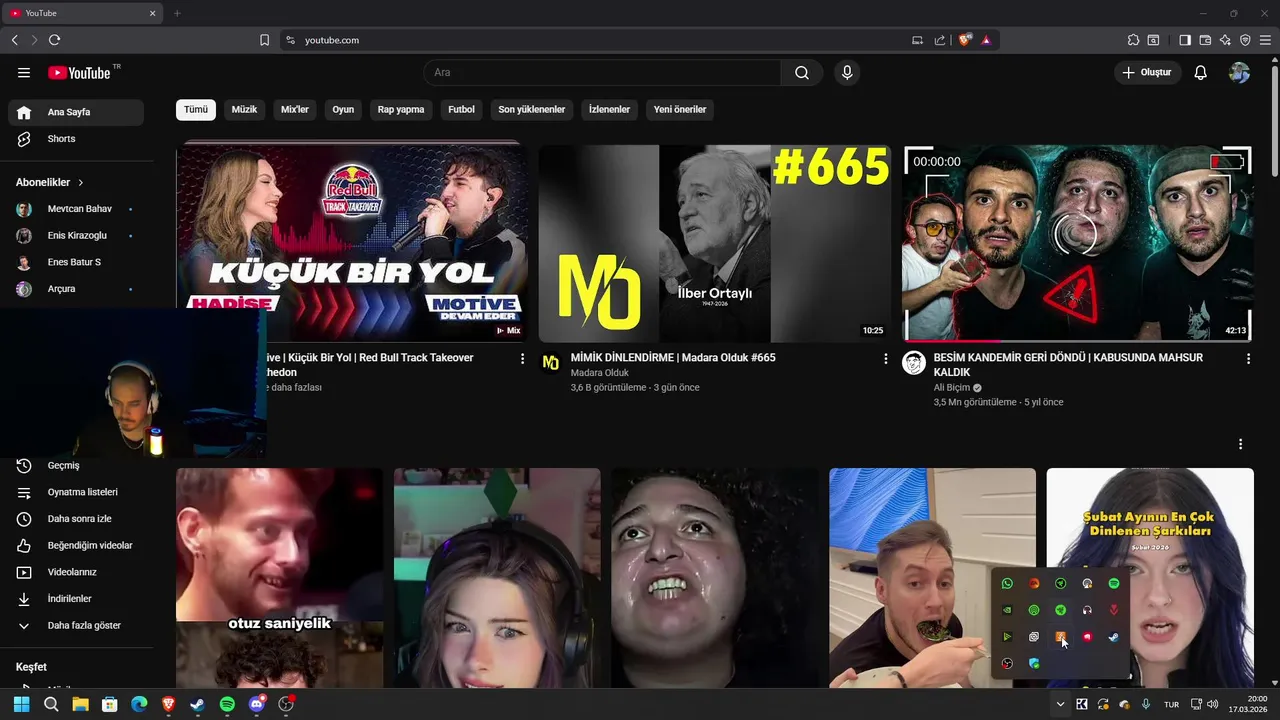Open Microsoft Edge from the taskbar

click(139, 704)
